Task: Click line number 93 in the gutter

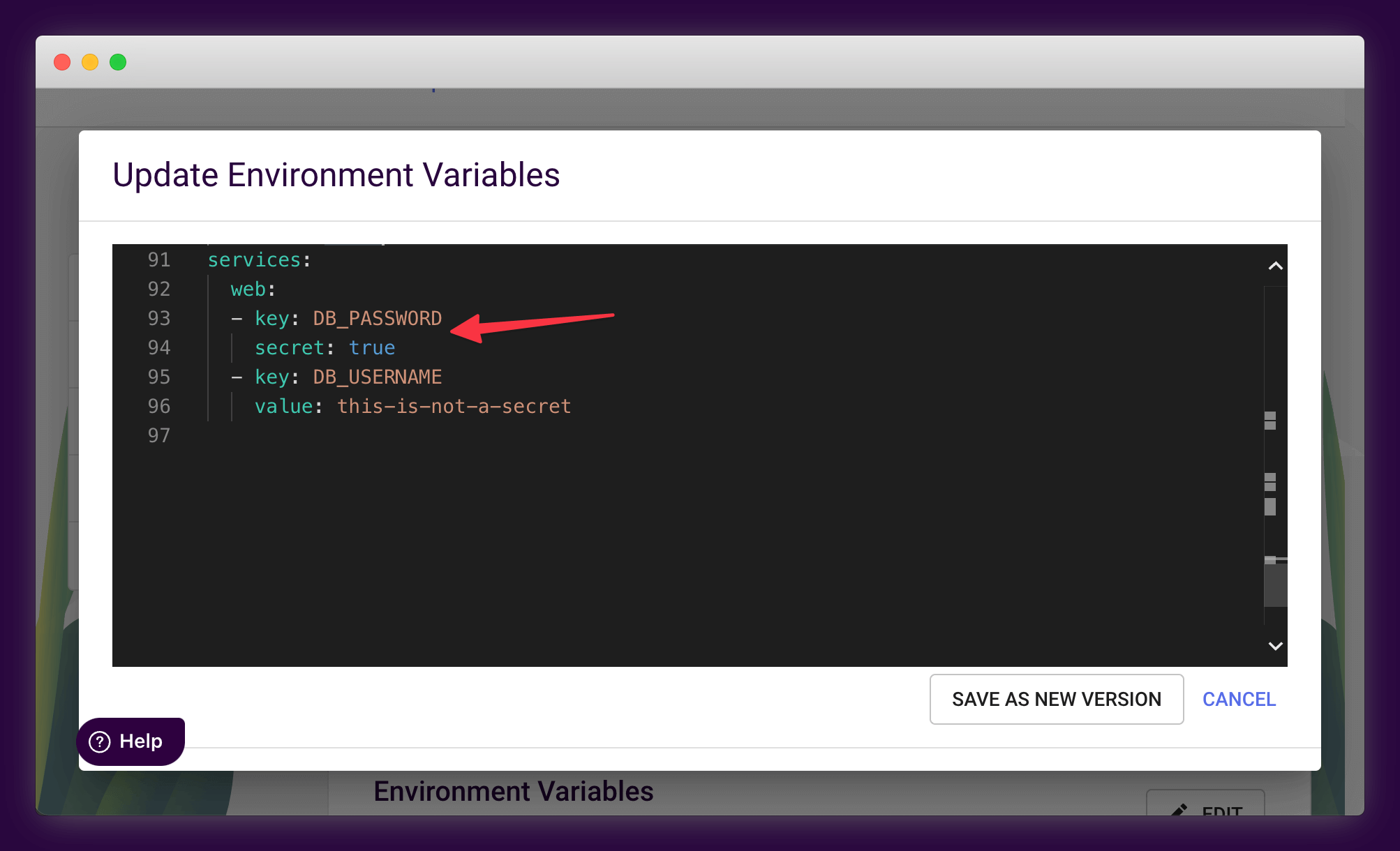Action: (x=159, y=319)
